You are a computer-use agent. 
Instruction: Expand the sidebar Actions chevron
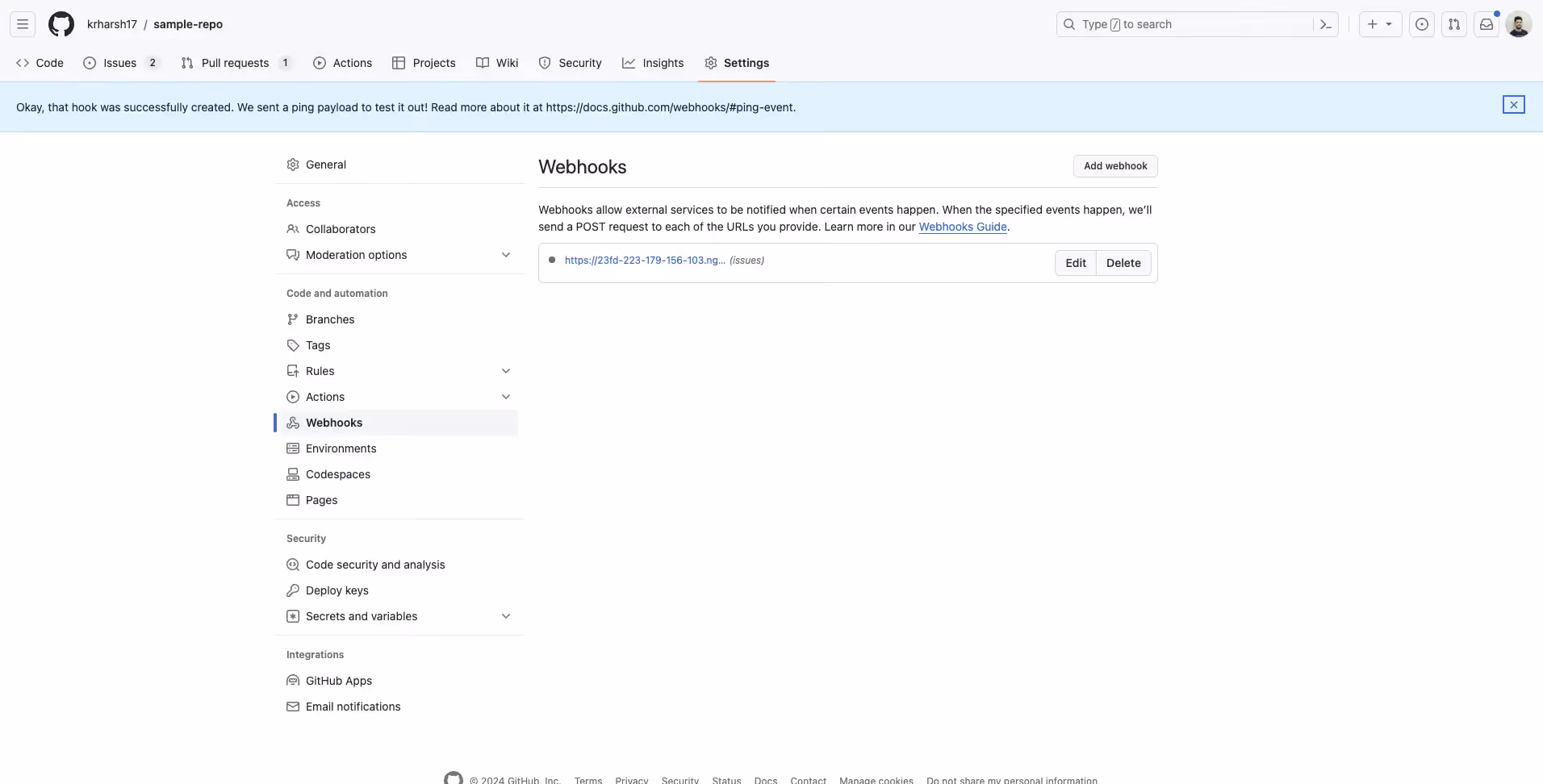pos(506,397)
